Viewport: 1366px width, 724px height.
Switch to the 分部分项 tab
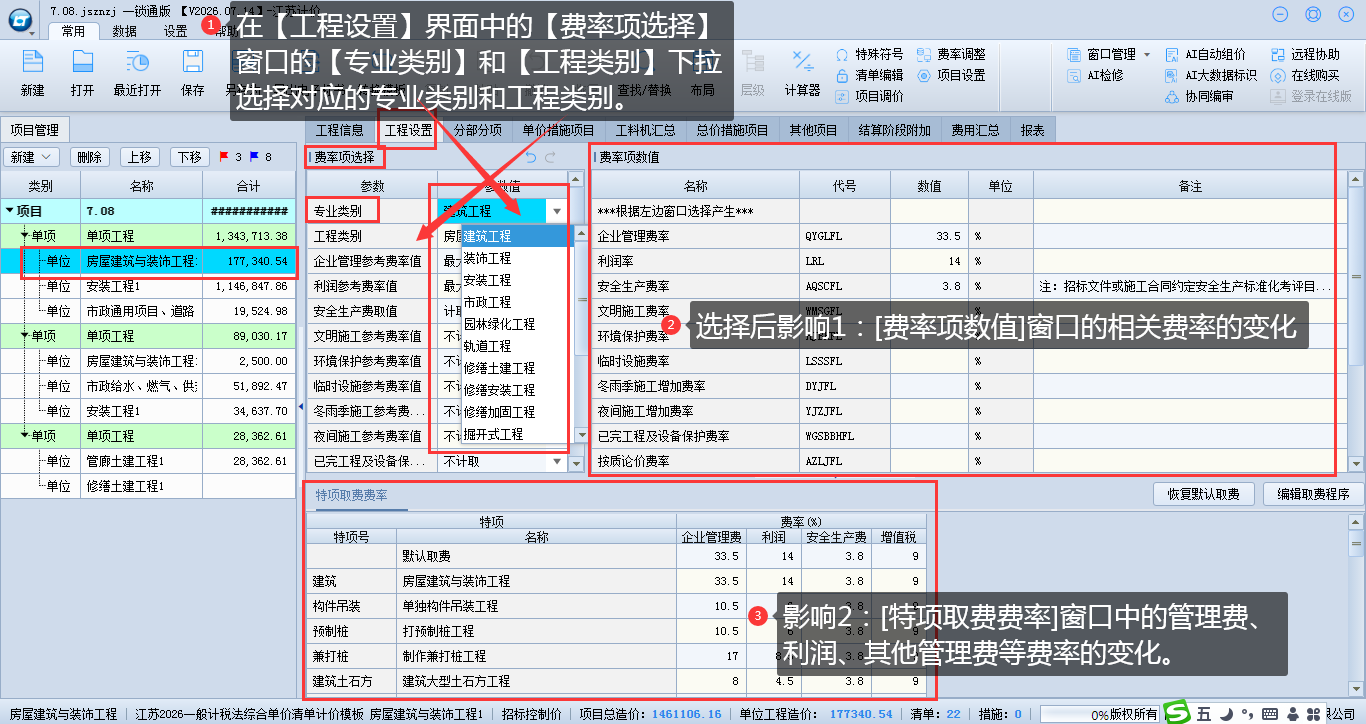(478, 130)
